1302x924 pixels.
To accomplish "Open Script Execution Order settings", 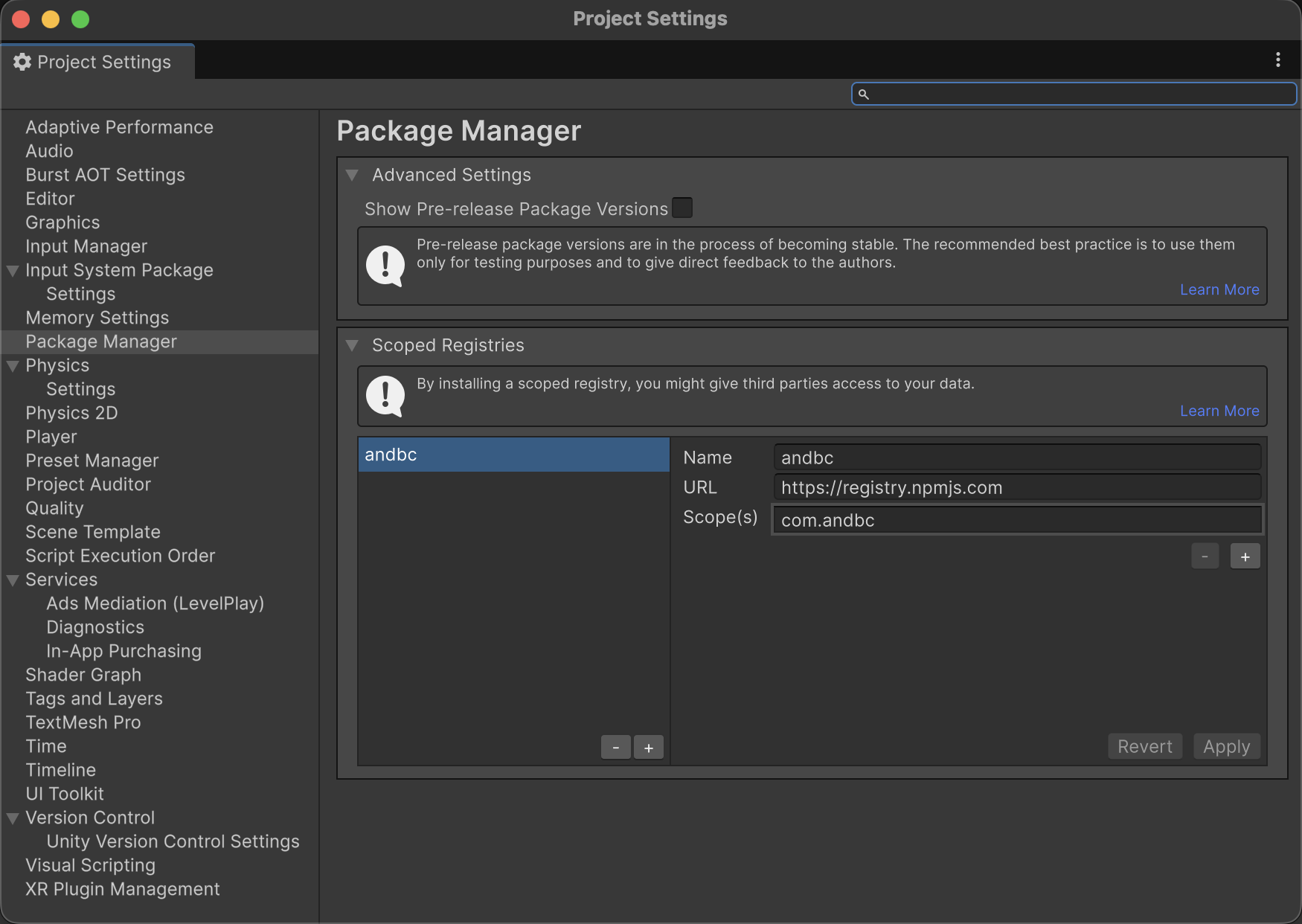I will click(120, 556).
